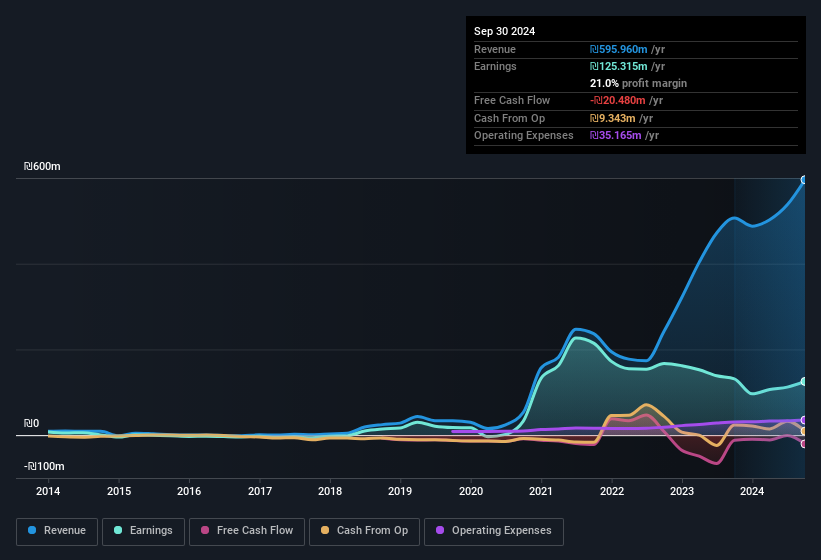Click the -₪100m y-axis label
The height and width of the screenshot is (560, 821).
[44, 466]
